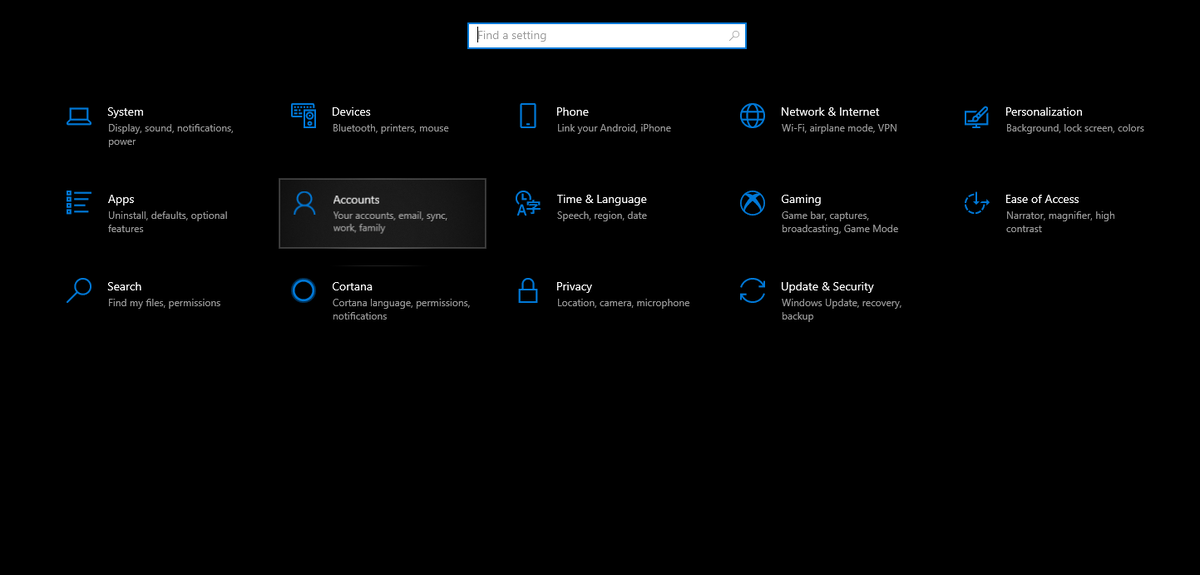Click the Search category heading
Image resolution: width=1200 pixels, height=575 pixels.
click(x=125, y=286)
